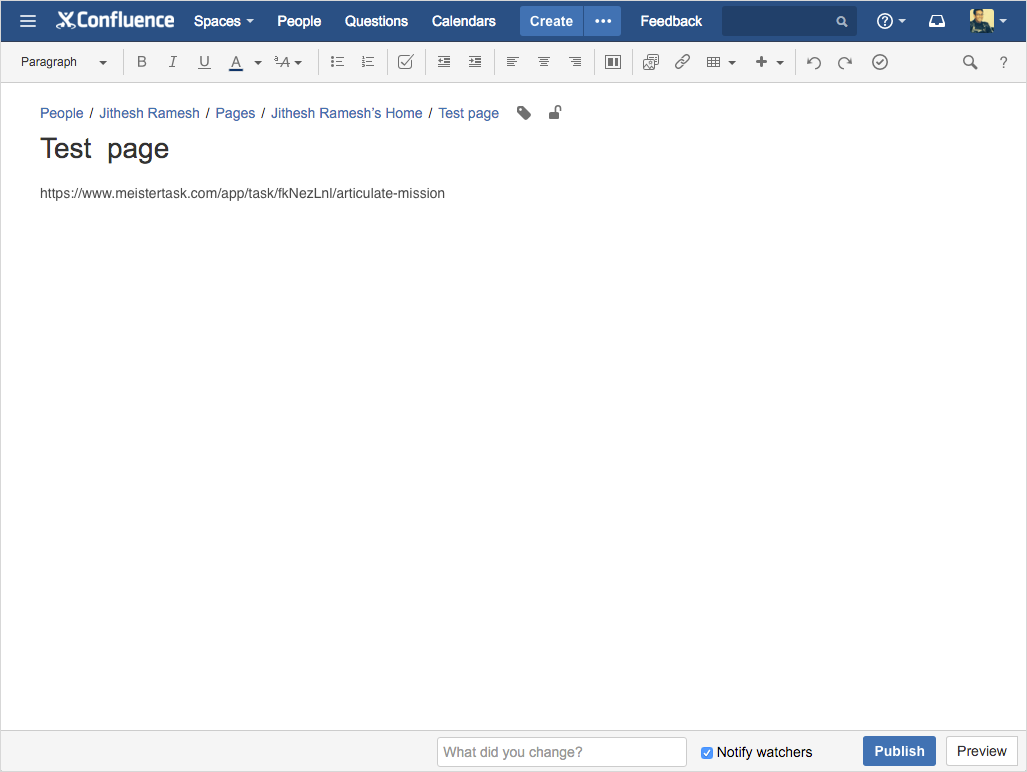
Task: Open the Questions menu item
Action: point(376,21)
